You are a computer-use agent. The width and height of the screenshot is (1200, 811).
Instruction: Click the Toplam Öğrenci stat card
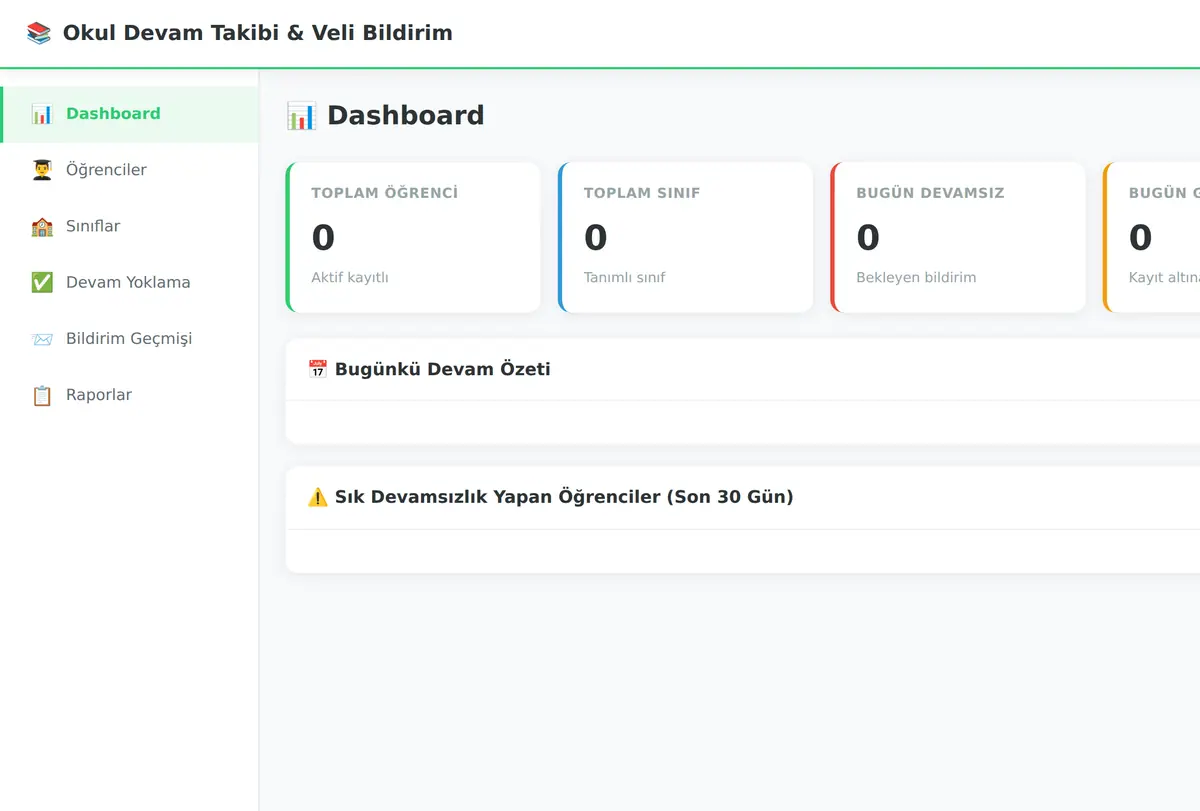pos(413,237)
